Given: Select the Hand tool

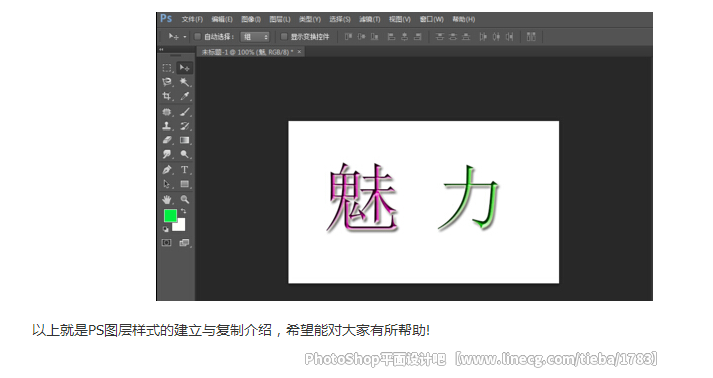Looking at the screenshot, I should pyautogui.click(x=167, y=199).
